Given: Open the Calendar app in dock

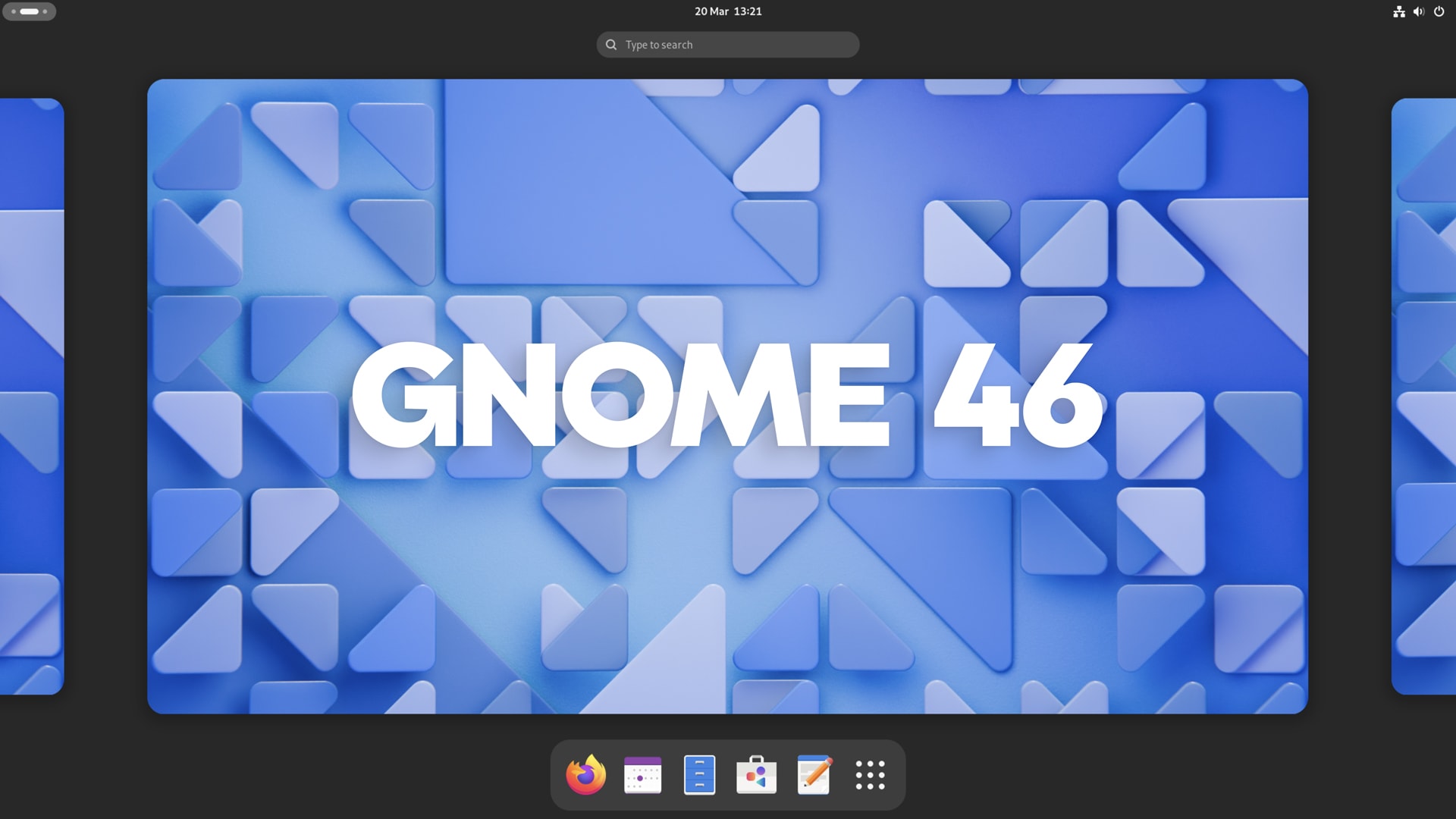Looking at the screenshot, I should point(642,775).
